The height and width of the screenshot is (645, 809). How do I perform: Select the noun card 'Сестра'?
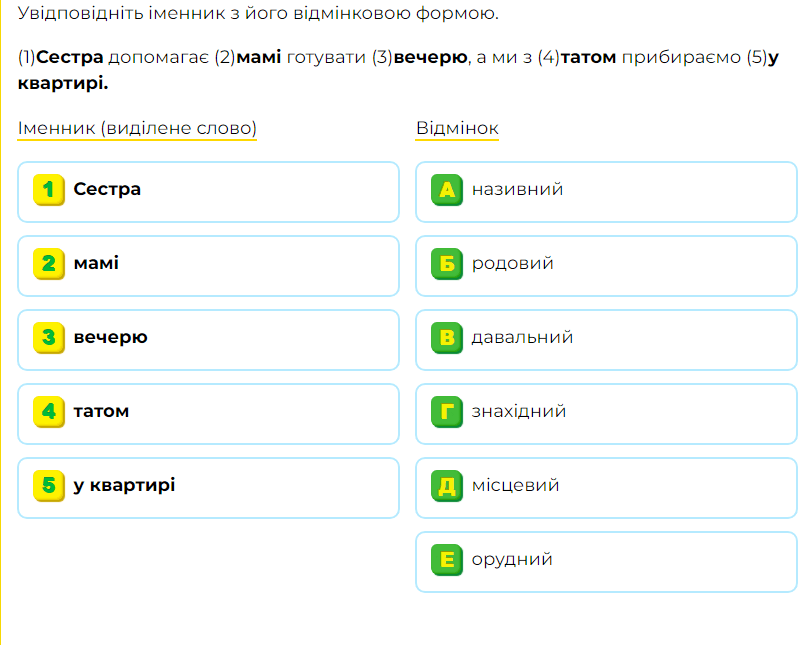[x=208, y=192]
